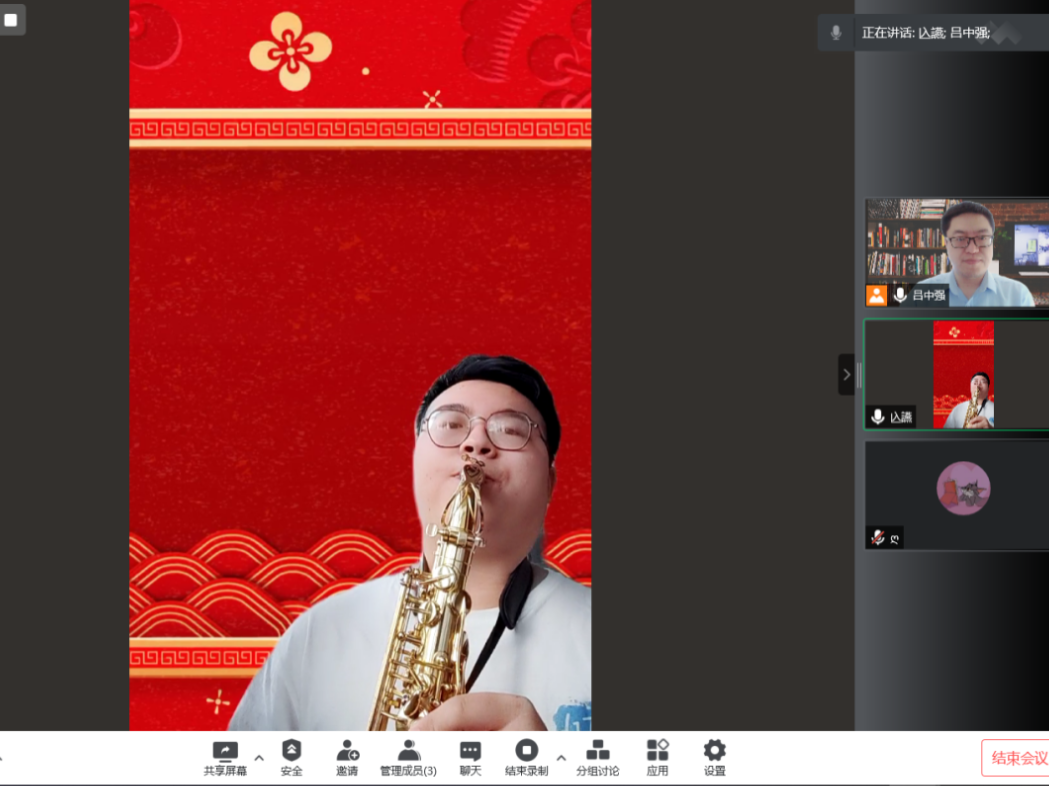Collapse the participant video sidebar arrow
The height and width of the screenshot is (787, 1049).
point(846,375)
